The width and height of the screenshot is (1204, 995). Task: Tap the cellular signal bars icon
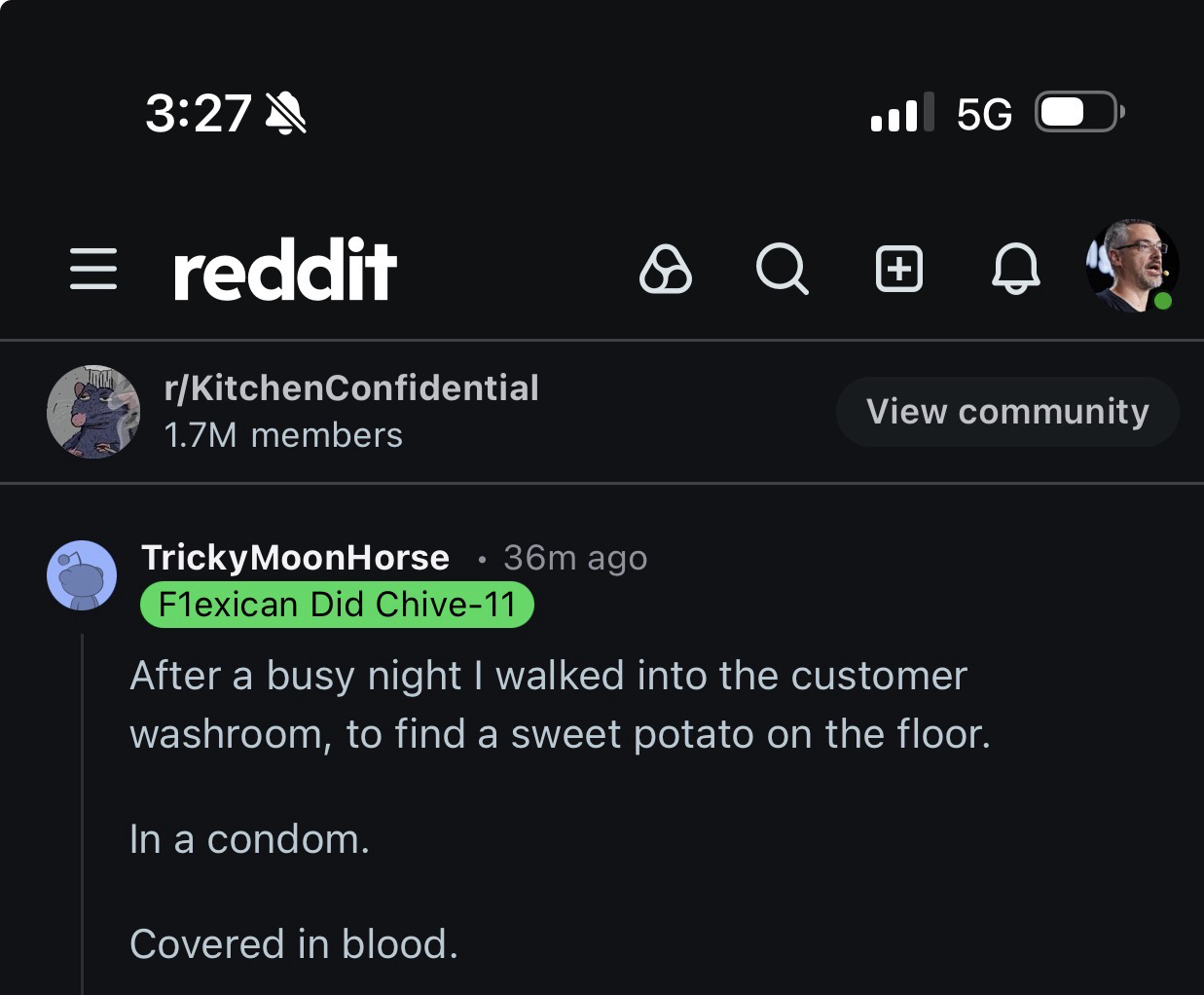tap(901, 113)
